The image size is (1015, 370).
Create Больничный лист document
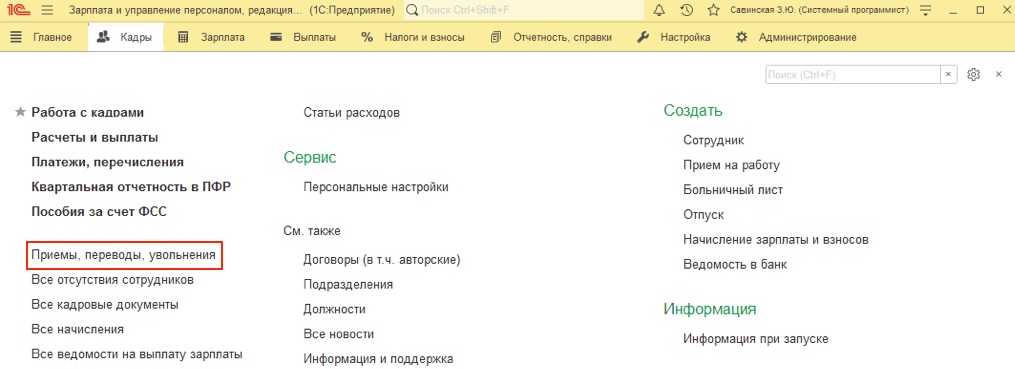(733, 190)
